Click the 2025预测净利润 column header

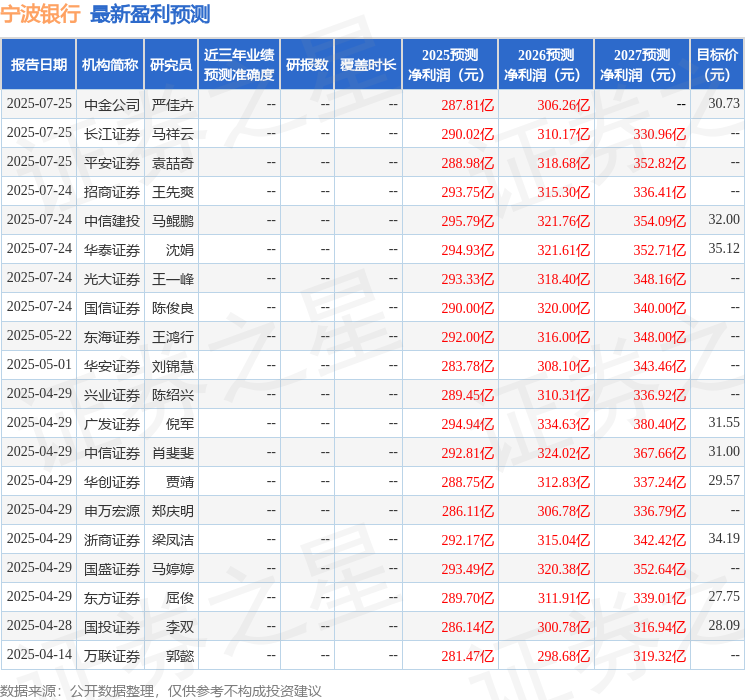450,65
